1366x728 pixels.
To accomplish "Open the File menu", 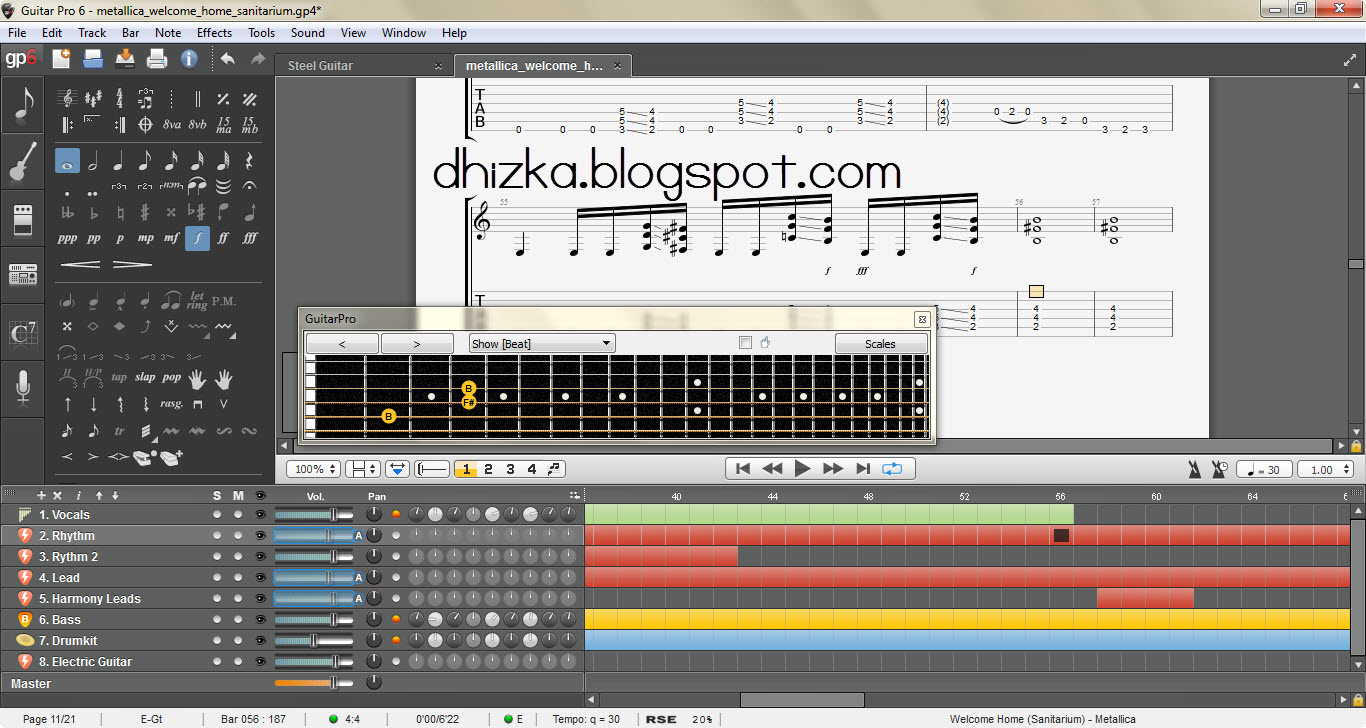I will tap(17, 32).
